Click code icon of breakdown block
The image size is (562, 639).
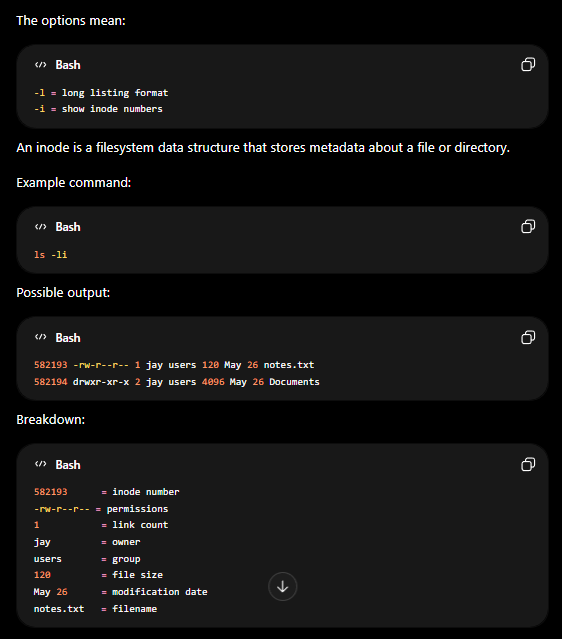point(40,464)
